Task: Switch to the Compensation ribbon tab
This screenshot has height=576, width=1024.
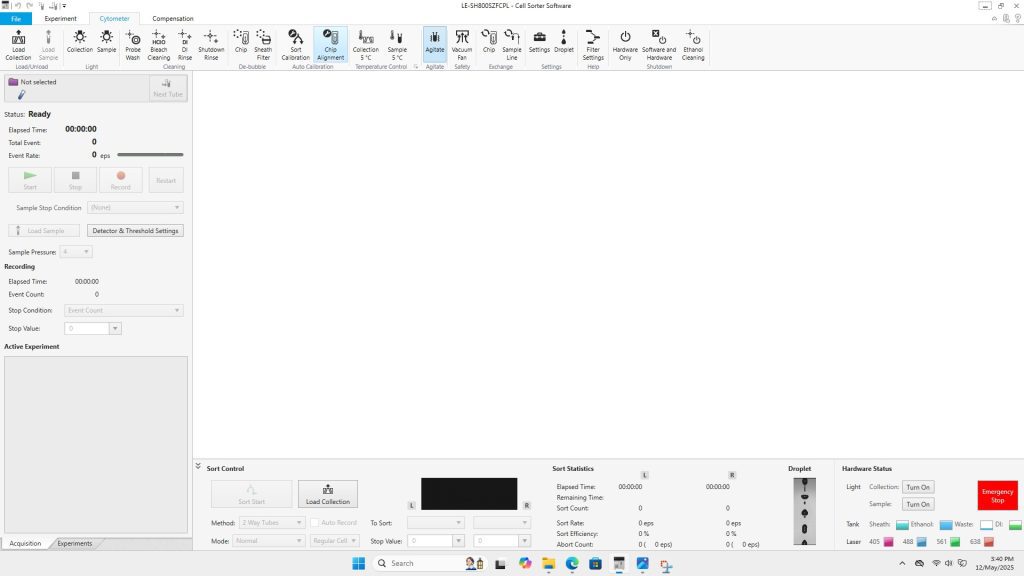Action: coord(173,18)
